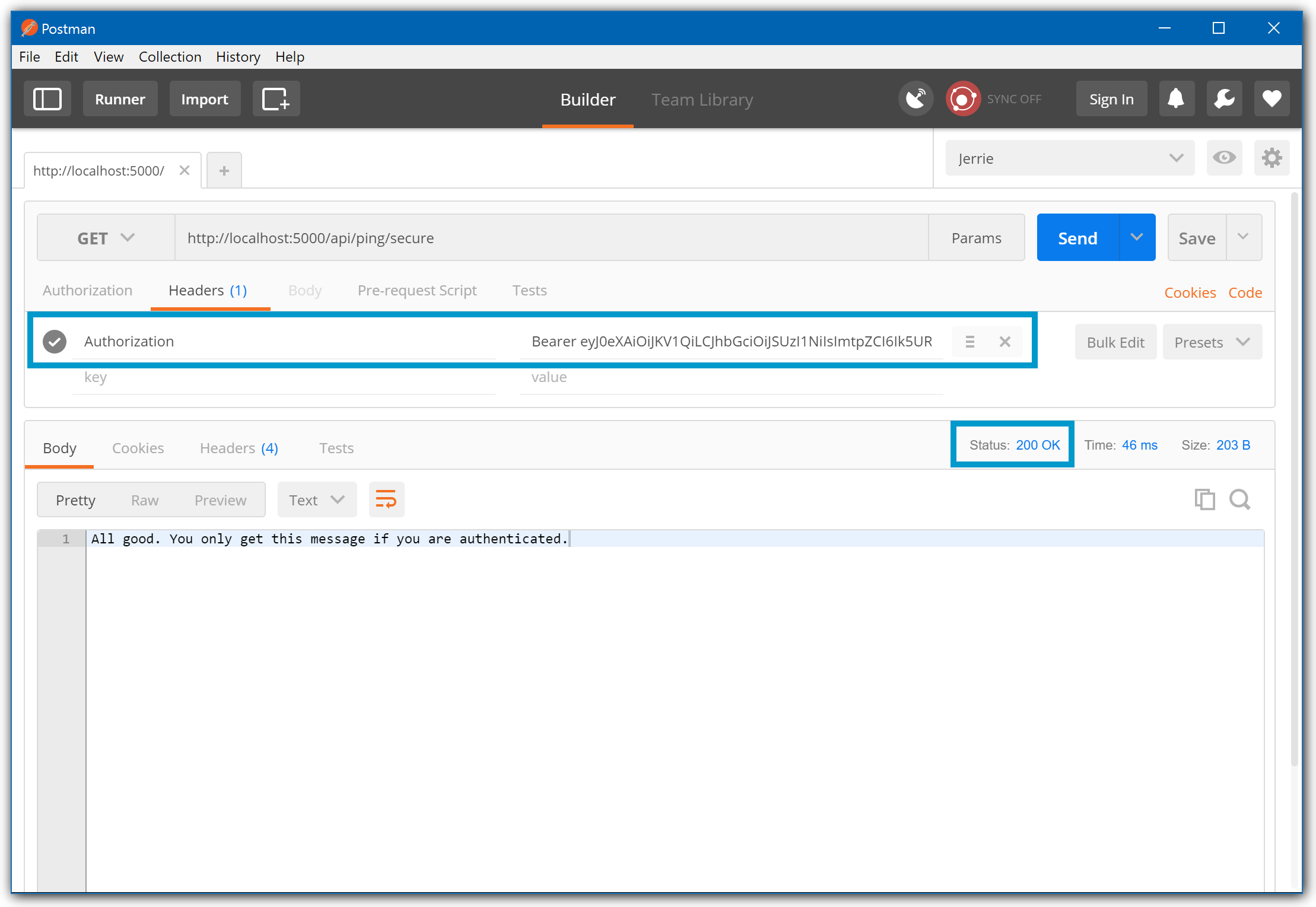Click the empty header value field
Viewport: 1316px width, 907px height.
(731, 377)
